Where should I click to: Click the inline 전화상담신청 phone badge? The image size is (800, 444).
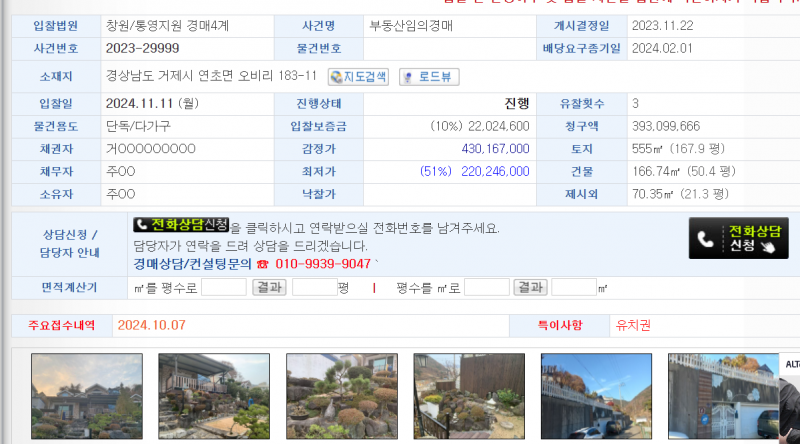181,226
